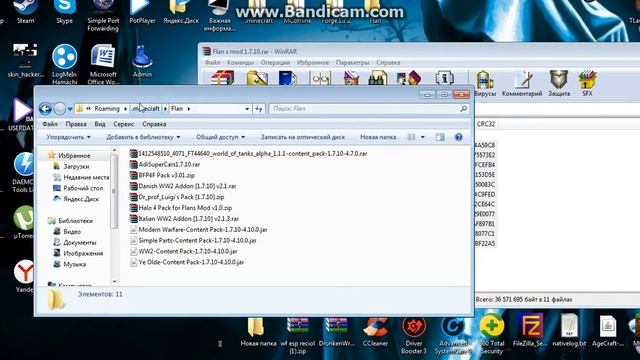Select Halo 4 Pack for Flans Mod file
The height and width of the screenshot is (360, 640).
coord(180,208)
